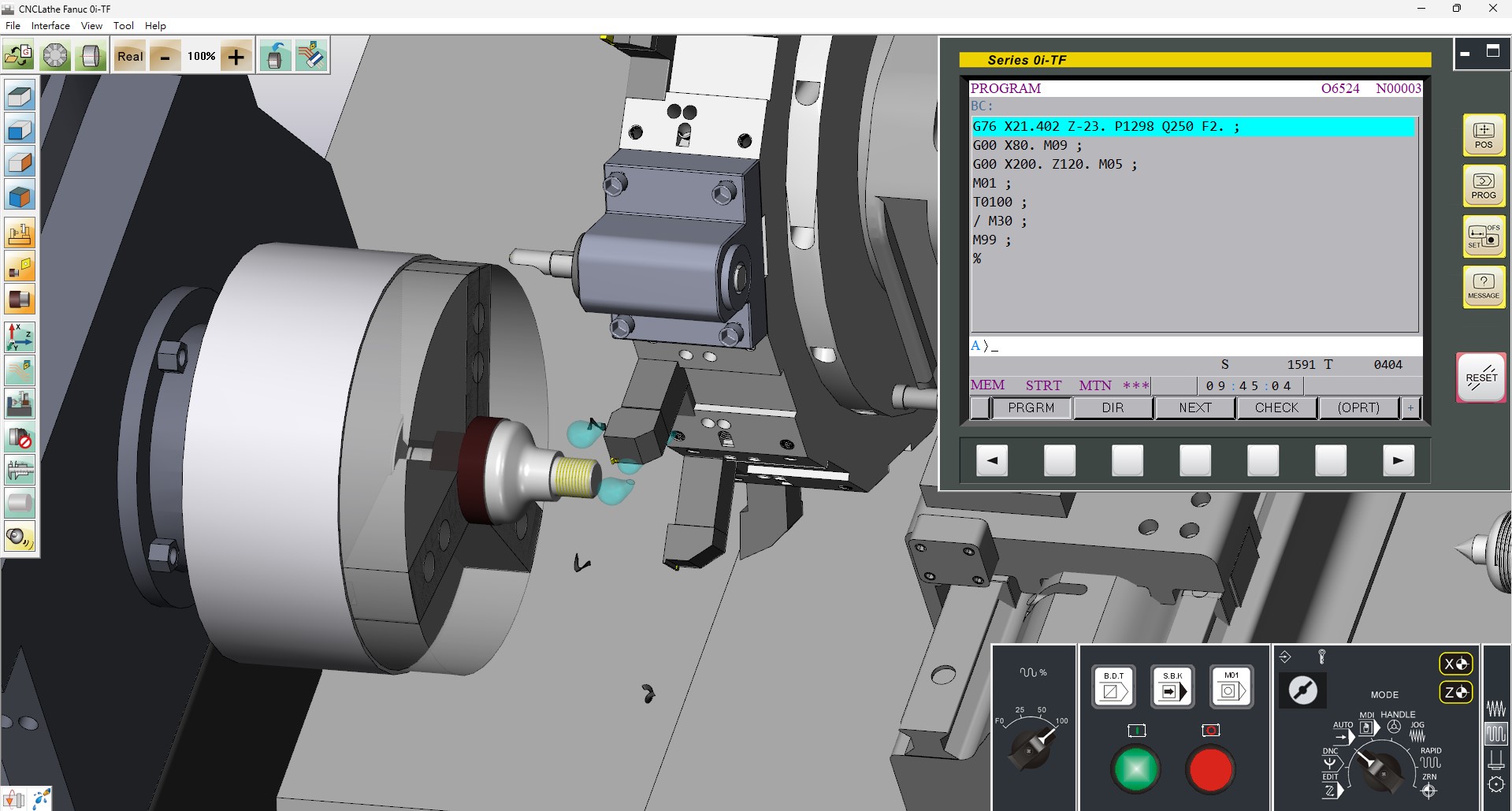The height and width of the screenshot is (811, 1512).
Task: Click the blank soft key under (OPRT)
Action: click(1331, 460)
